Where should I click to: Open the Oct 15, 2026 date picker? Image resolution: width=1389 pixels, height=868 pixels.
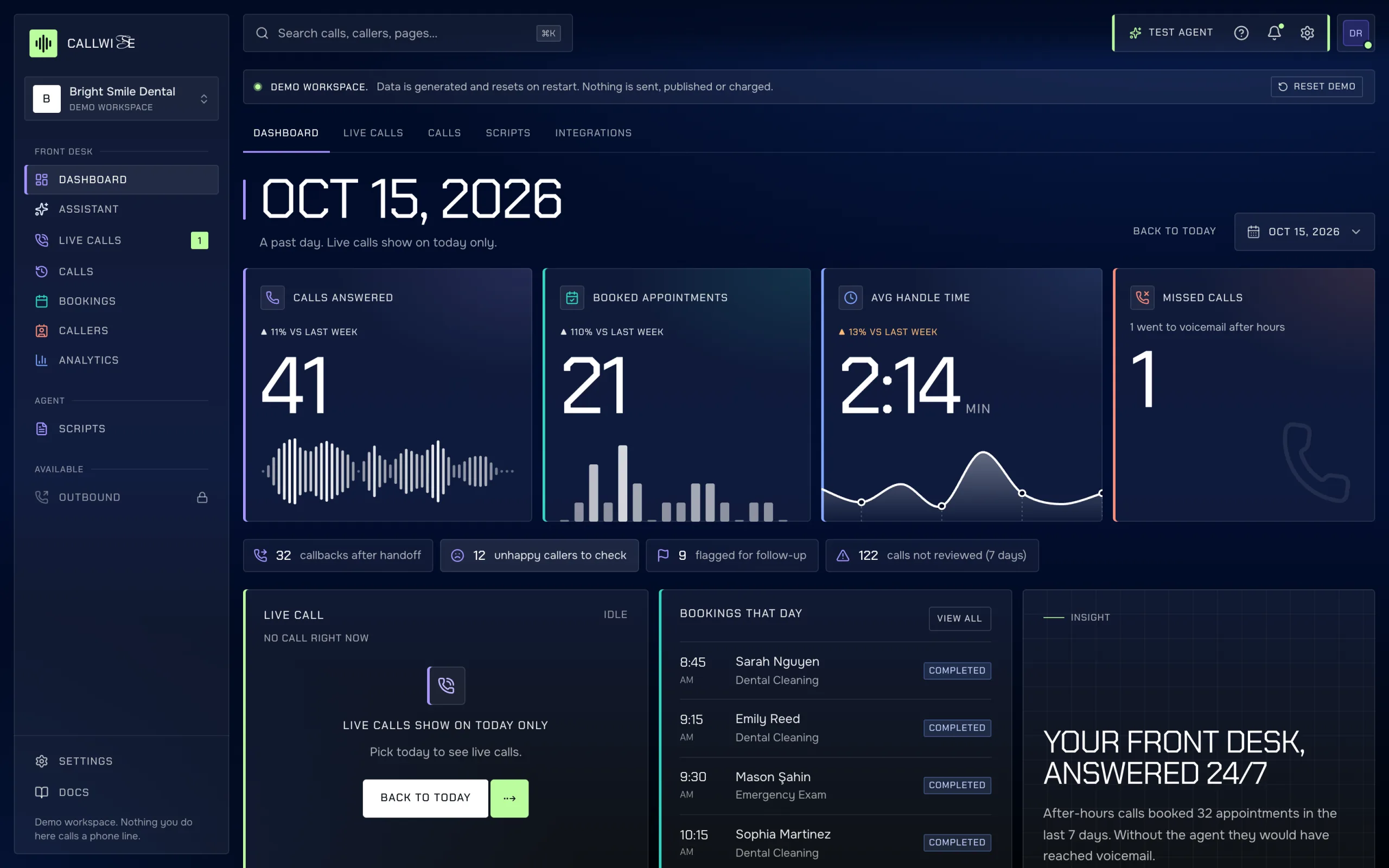1304,231
